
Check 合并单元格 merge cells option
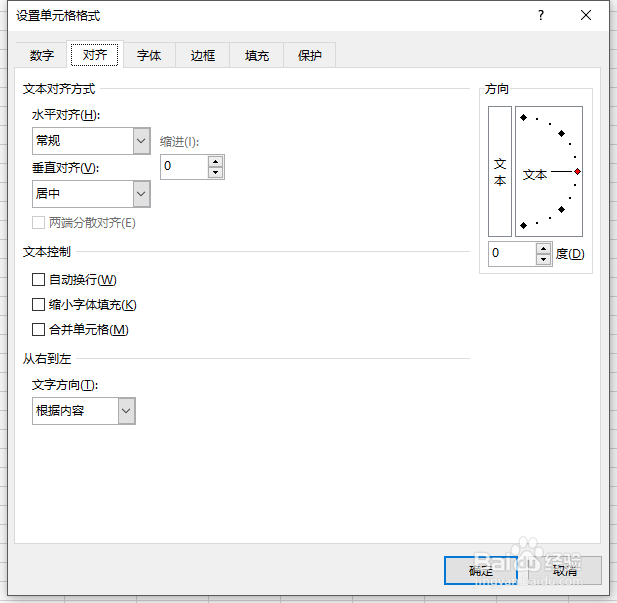[39, 330]
